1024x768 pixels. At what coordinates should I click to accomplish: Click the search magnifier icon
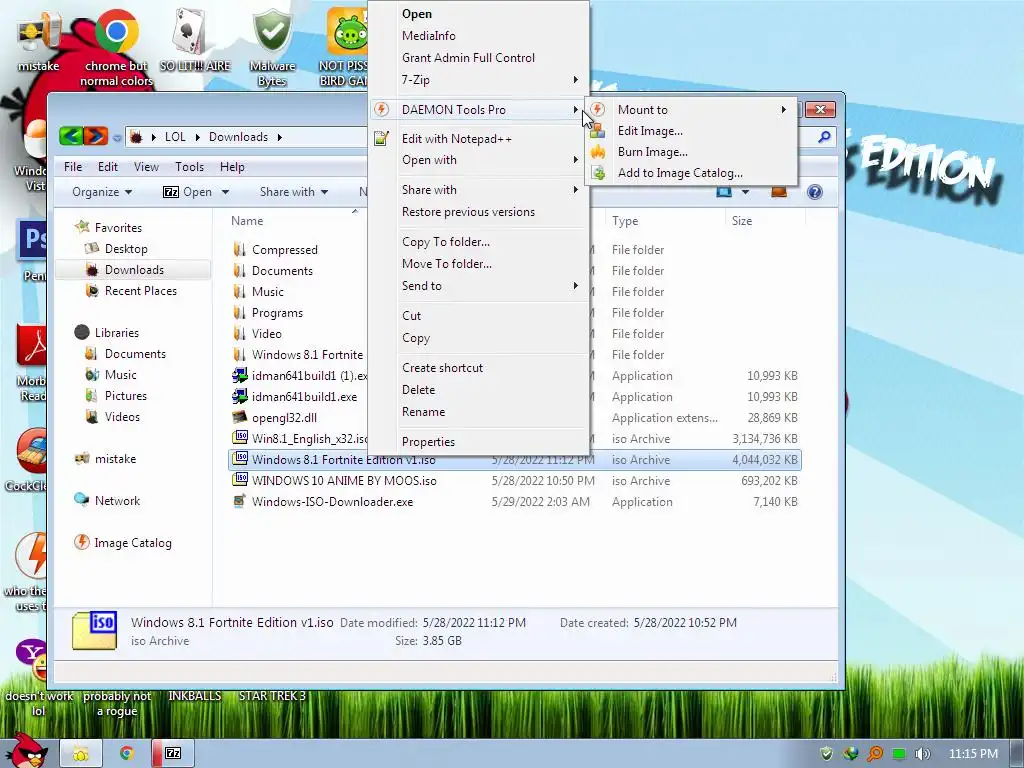[x=824, y=136]
